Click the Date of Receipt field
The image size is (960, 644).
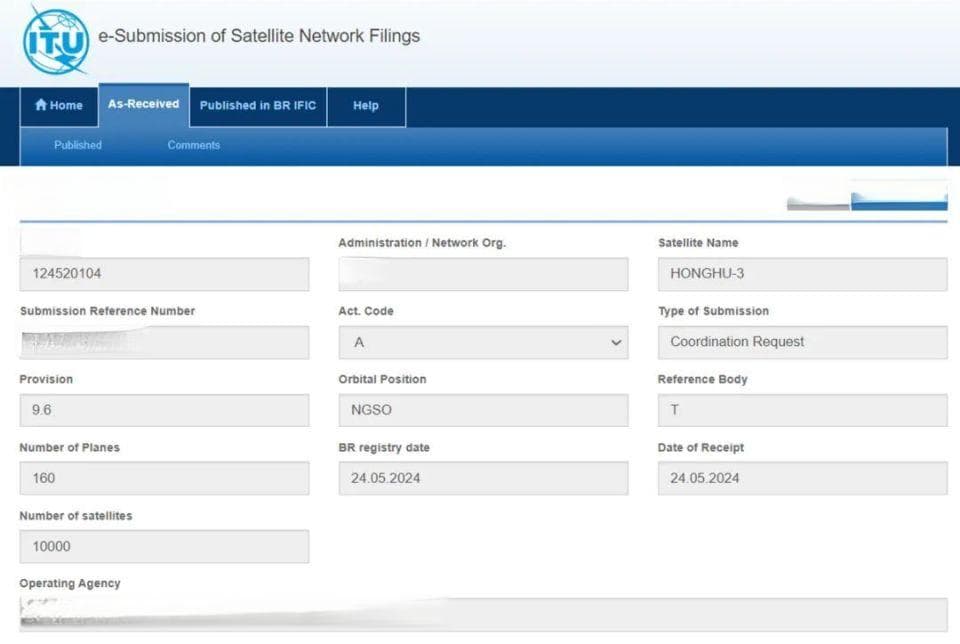[803, 478]
